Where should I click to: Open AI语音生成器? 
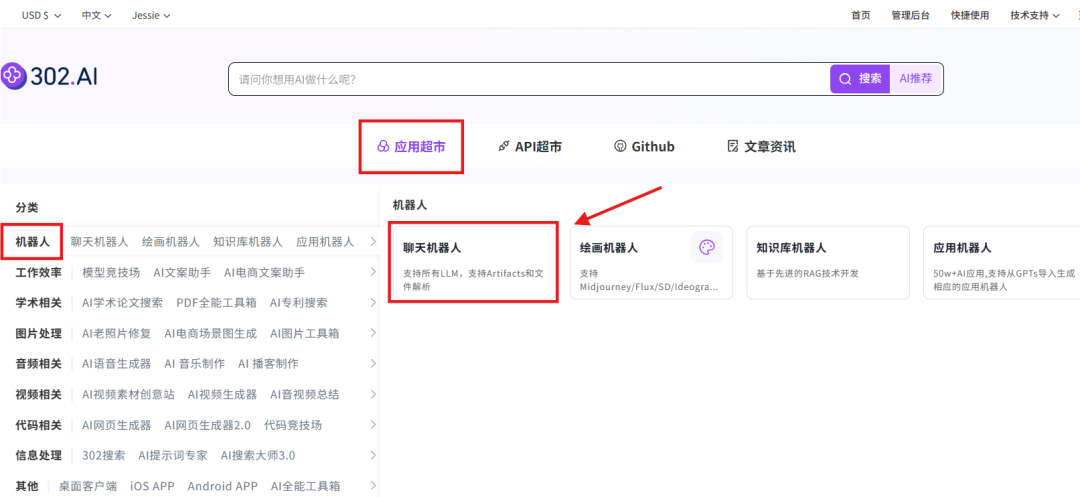tap(116, 363)
